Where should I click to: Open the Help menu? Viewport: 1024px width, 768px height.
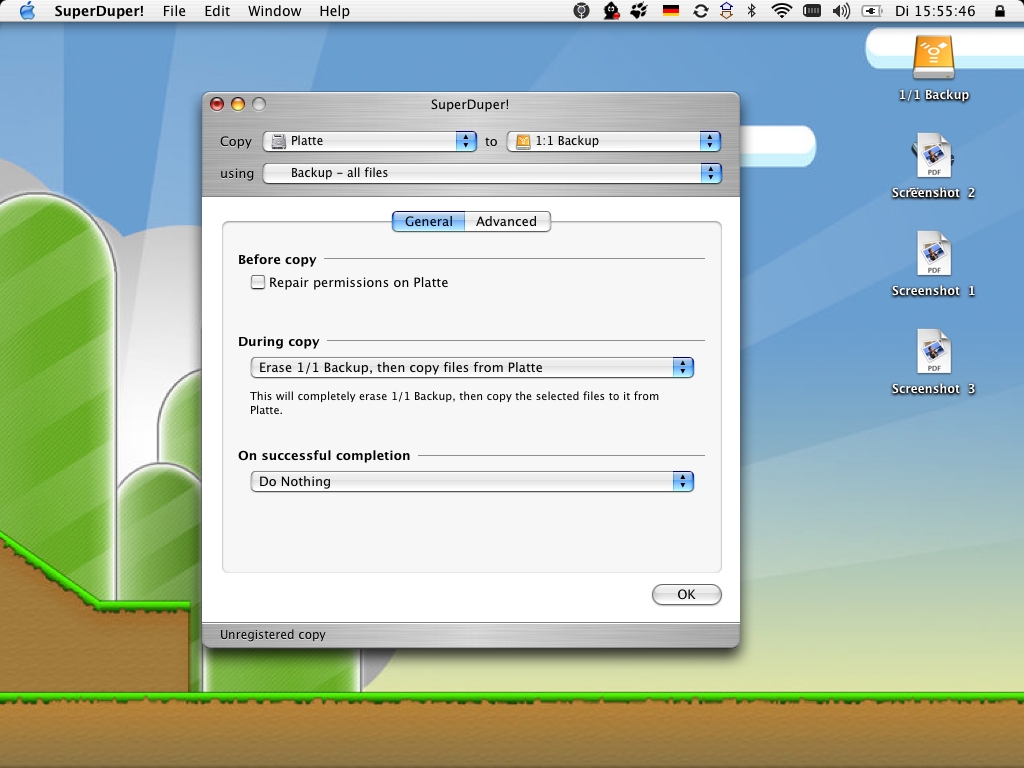pos(334,11)
